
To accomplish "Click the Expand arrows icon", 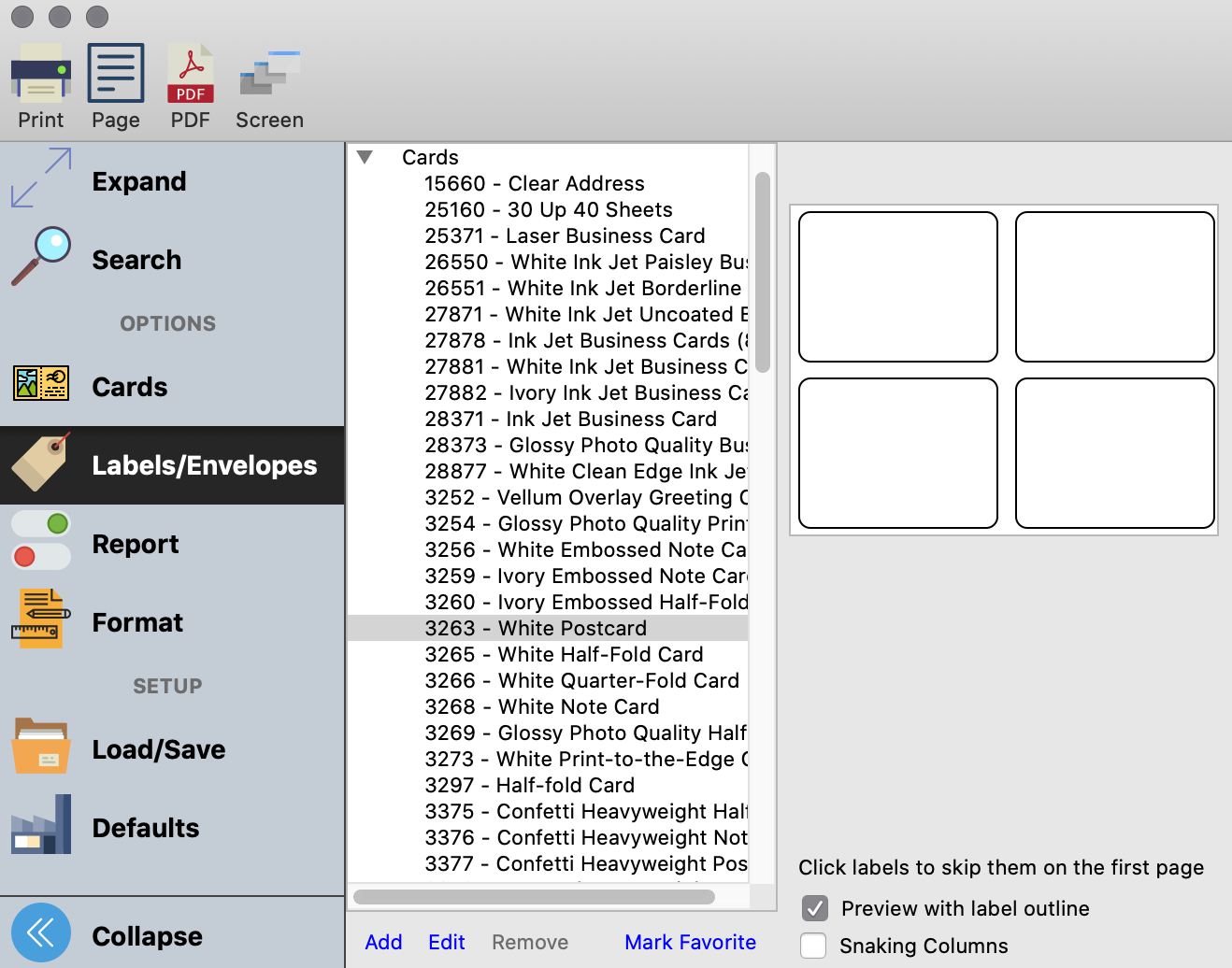I will (x=41, y=178).
